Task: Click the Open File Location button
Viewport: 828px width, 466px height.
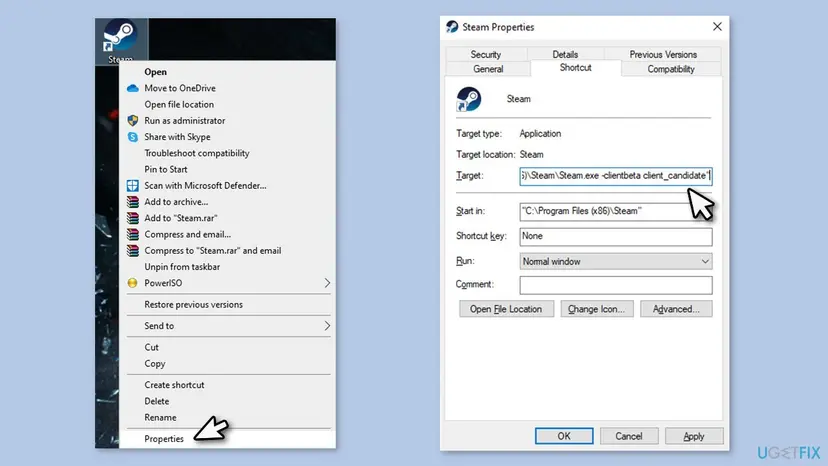Action: click(506, 309)
